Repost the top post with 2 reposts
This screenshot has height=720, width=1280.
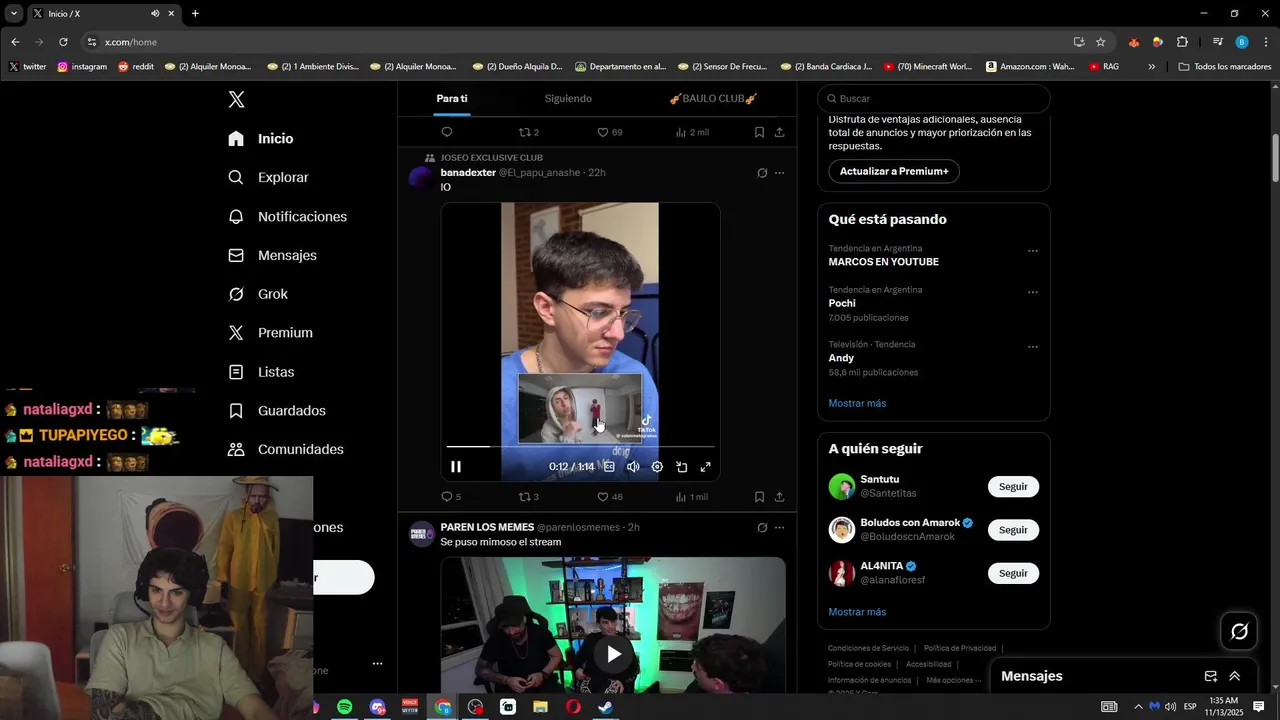(529, 132)
